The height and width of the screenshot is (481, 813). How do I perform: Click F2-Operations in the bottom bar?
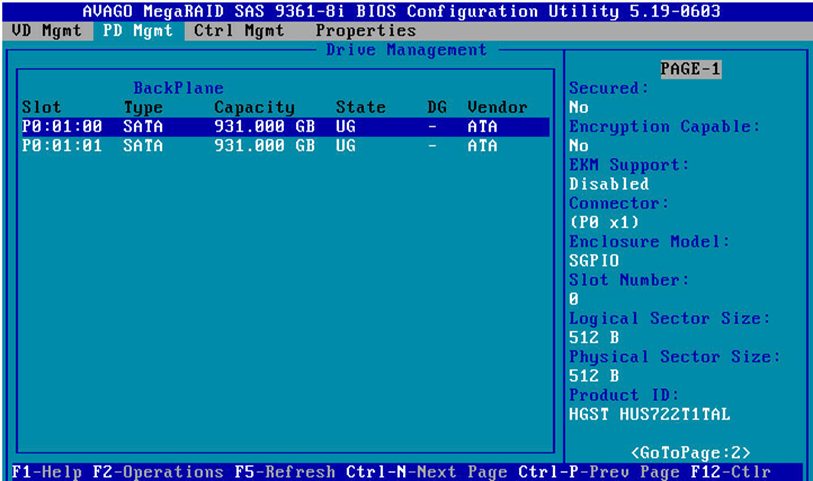pos(158,472)
